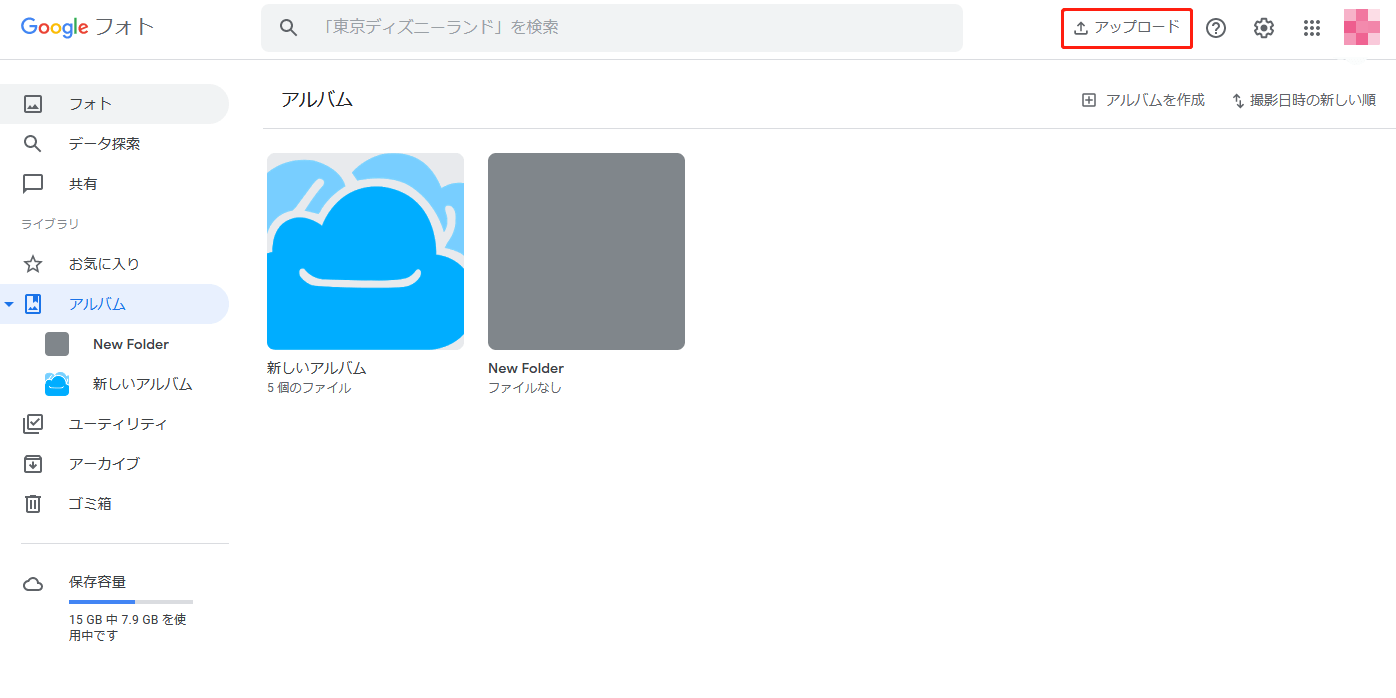1396x698 pixels.
Task: Click the アルバム page heading
Action: (317, 99)
